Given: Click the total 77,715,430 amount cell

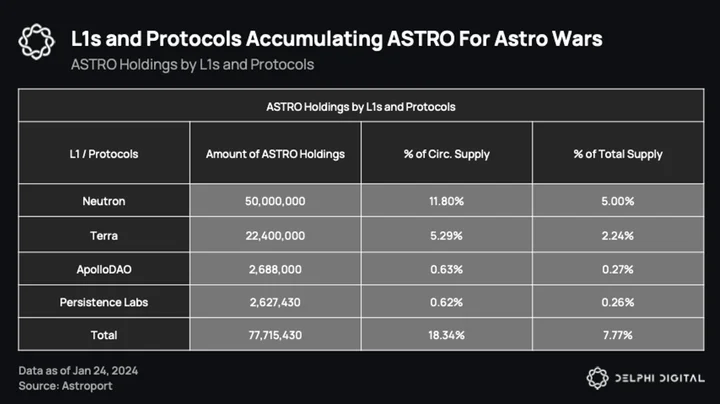Looking at the screenshot, I should (275, 335).
